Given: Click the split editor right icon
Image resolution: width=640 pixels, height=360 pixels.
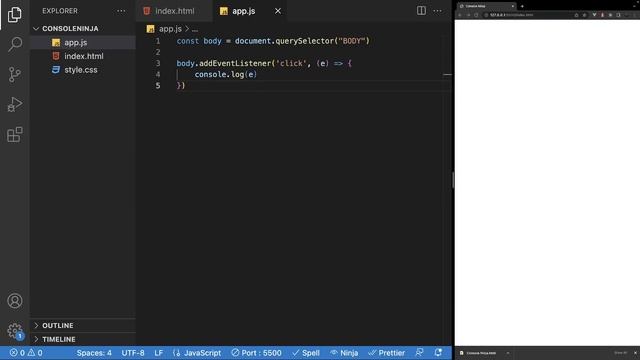Looking at the screenshot, I should pyautogui.click(x=421, y=11).
